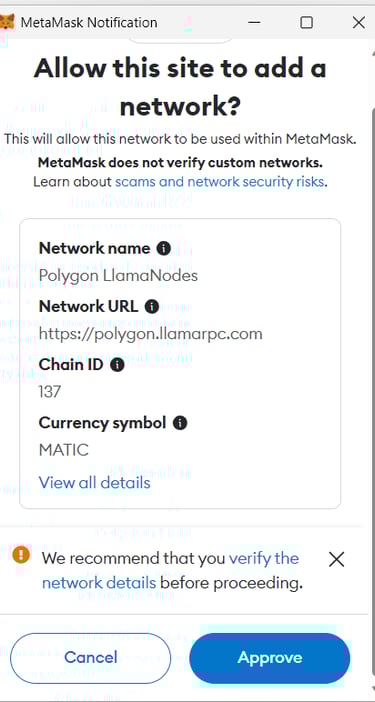Click the MetaMask fox icon in title bar
Screen dimensions: 375x702
click(7, 21)
